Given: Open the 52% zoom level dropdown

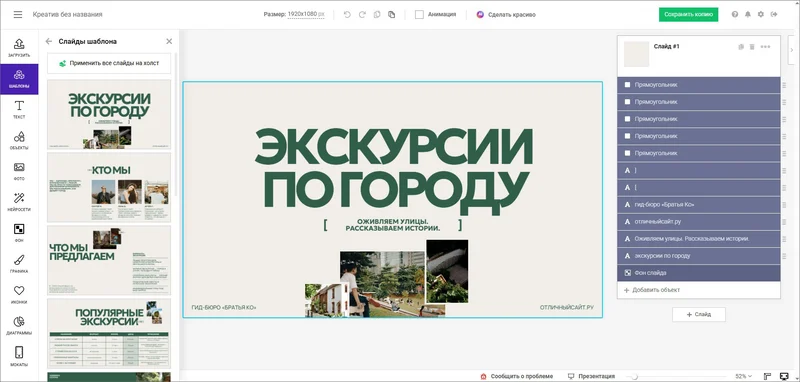Looking at the screenshot, I should [x=743, y=376].
